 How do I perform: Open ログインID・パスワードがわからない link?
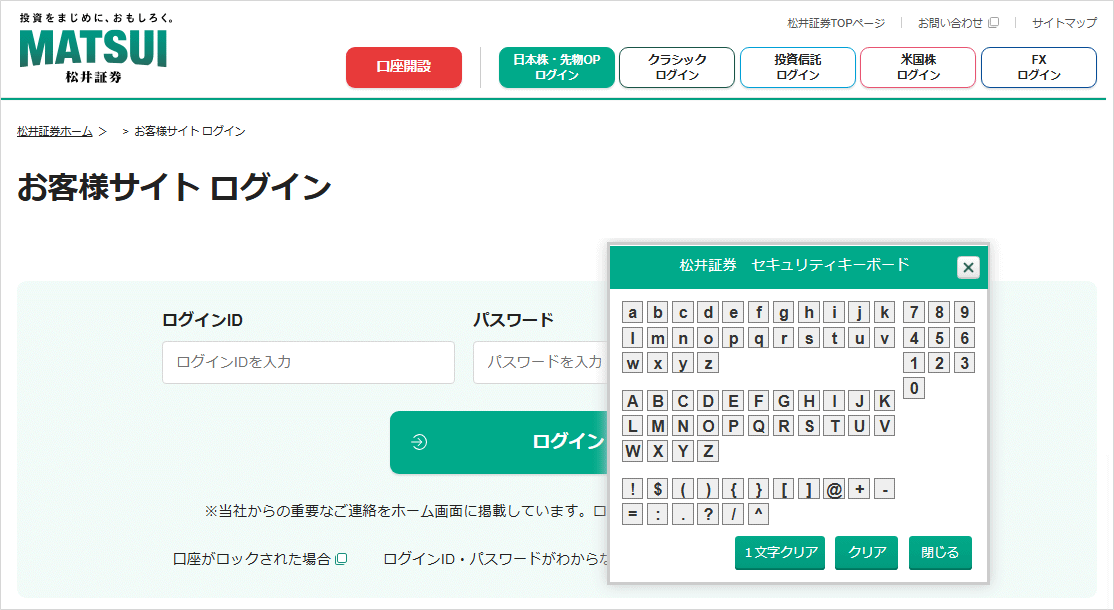[x=496, y=559]
